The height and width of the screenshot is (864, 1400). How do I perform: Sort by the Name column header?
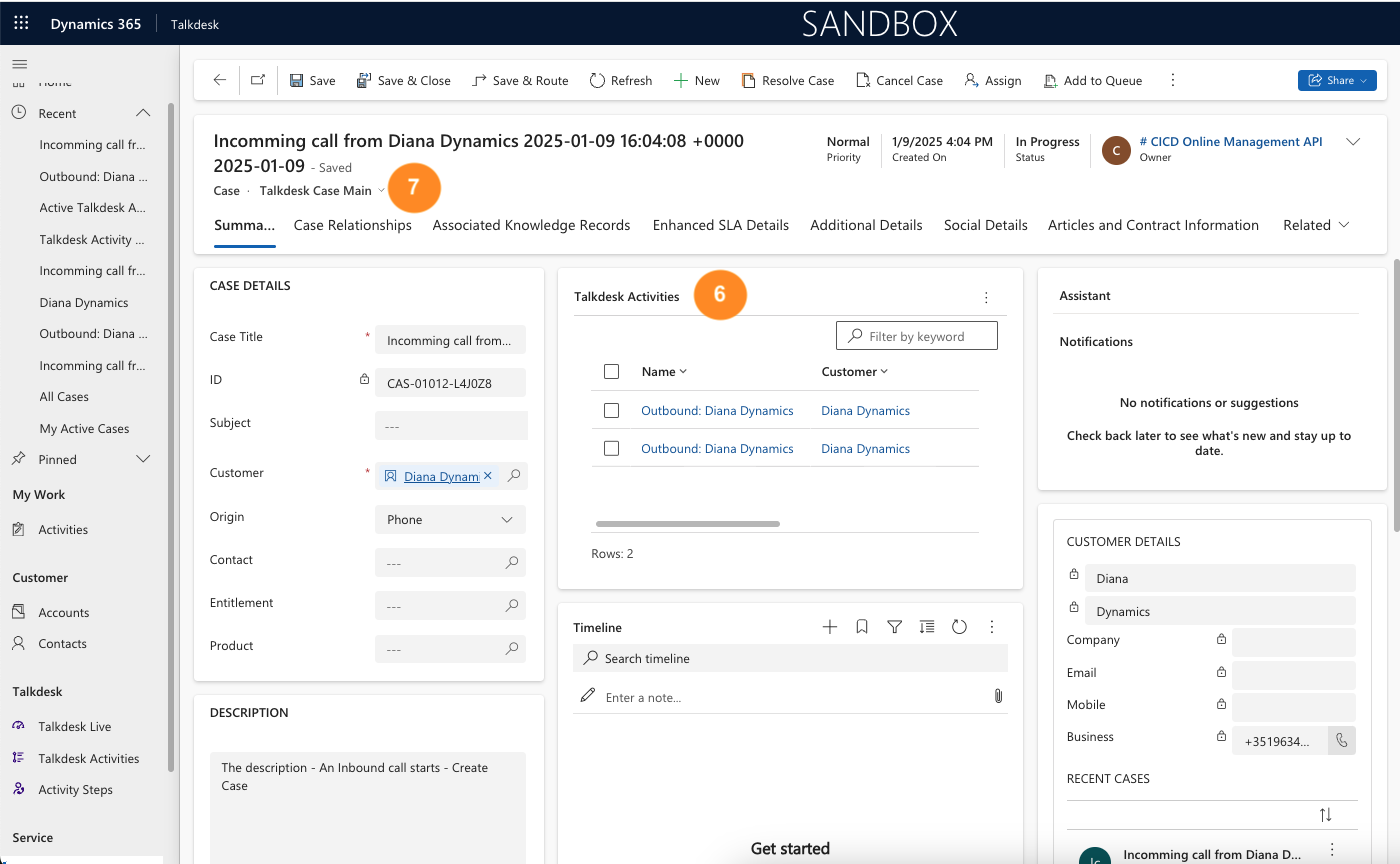click(x=664, y=371)
